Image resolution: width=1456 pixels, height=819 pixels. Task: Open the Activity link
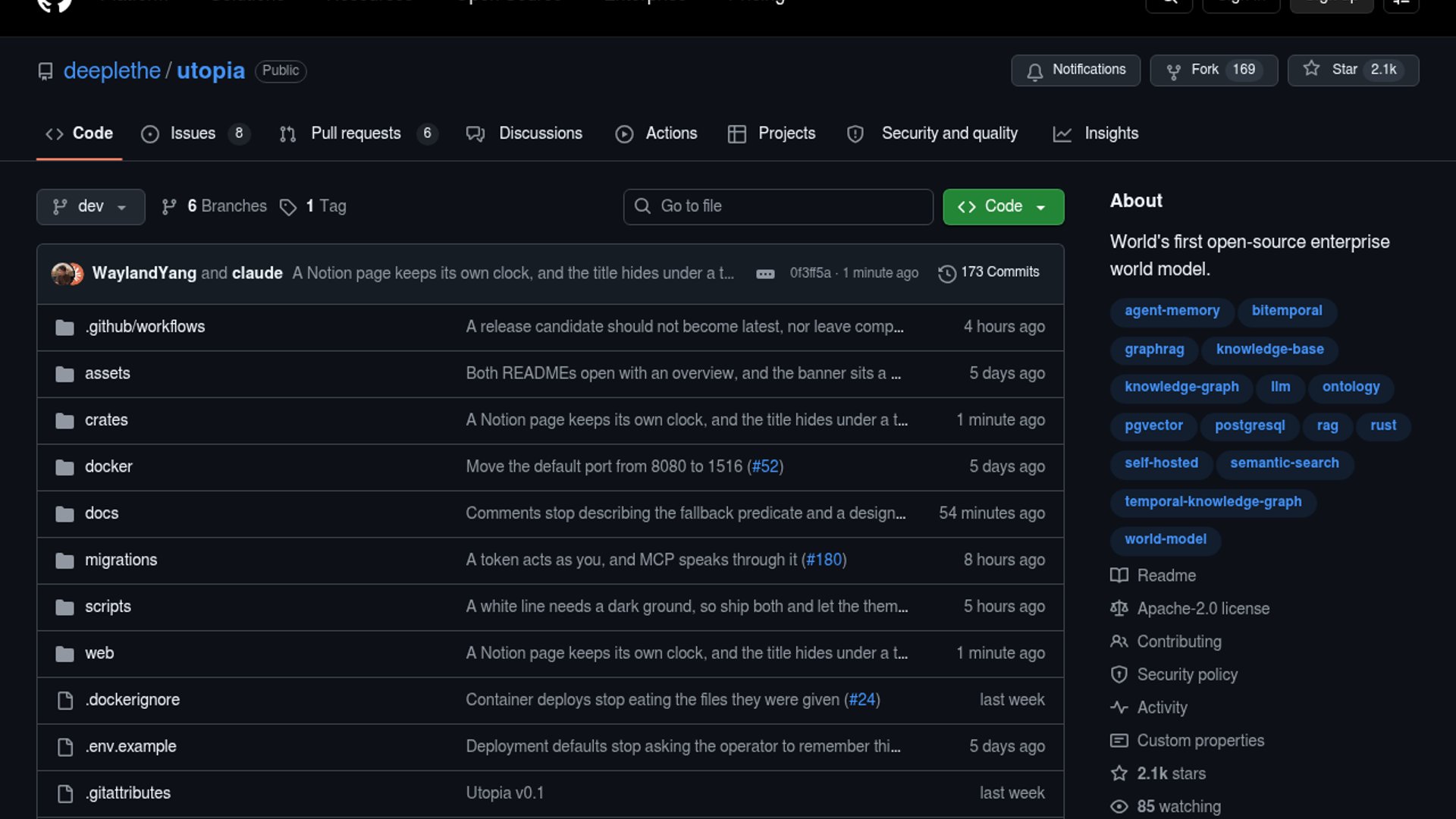tap(1149, 708)
